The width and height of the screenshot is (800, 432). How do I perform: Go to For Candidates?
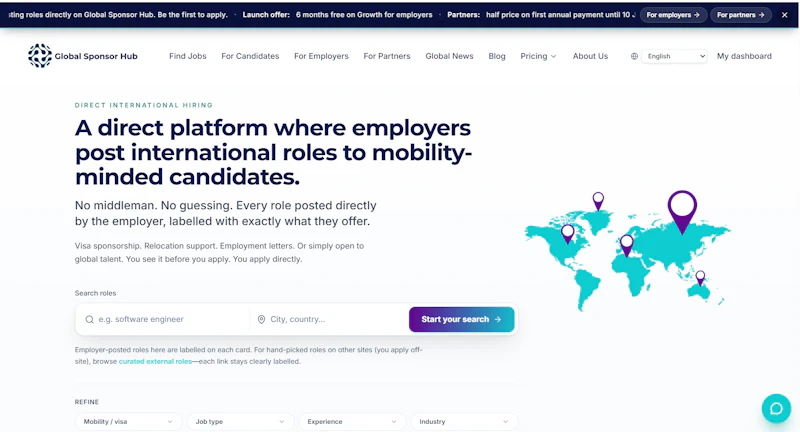250,56
